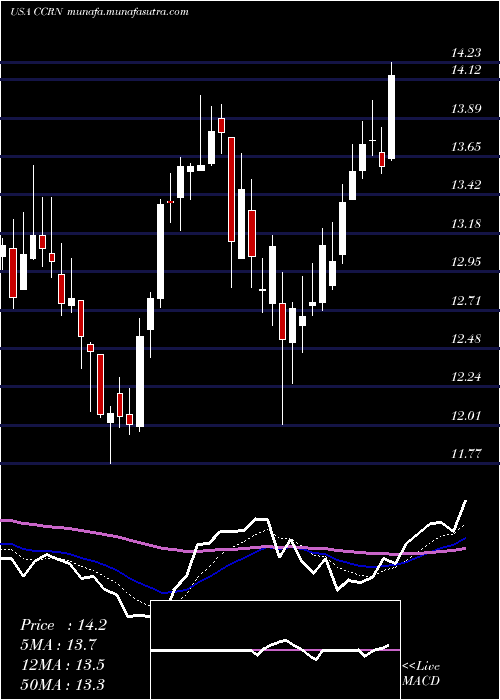Screen dimensions: 500x700
Task: Select the 13.18 price axis label
Action: pos(466,224)
